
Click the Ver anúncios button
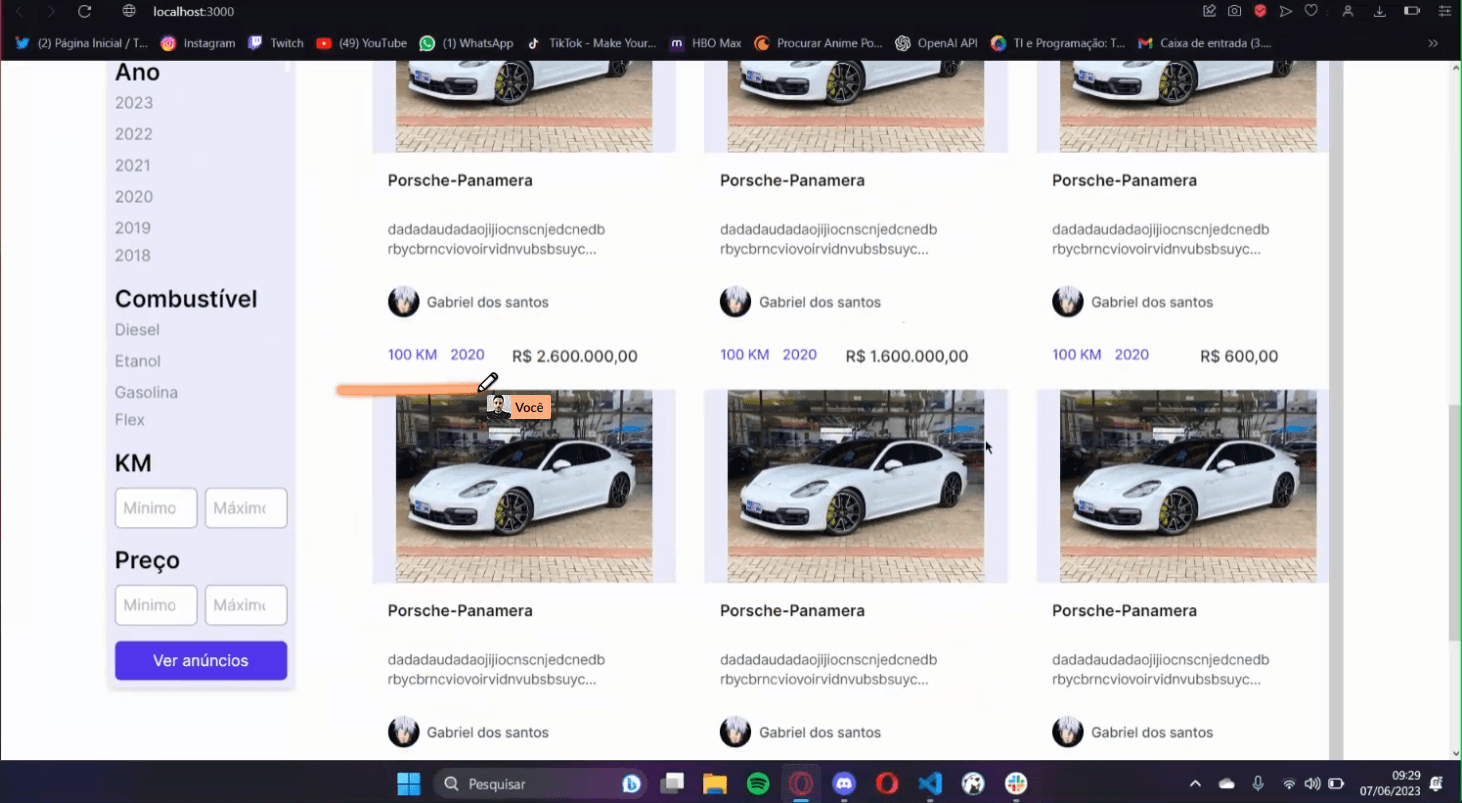(x=201, y=660)
